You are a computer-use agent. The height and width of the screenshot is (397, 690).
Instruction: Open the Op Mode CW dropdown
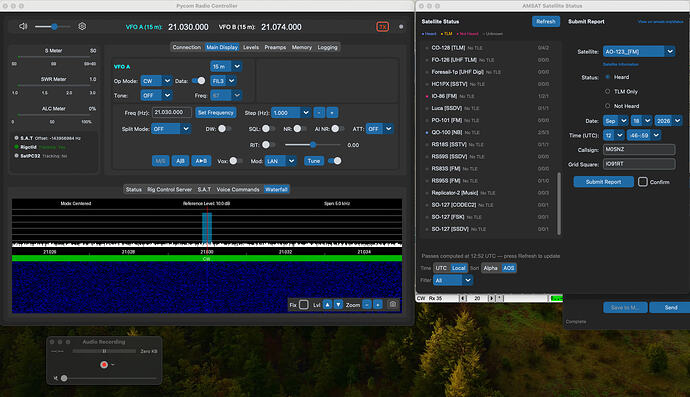pyautogui.click(x=156, y=81)
